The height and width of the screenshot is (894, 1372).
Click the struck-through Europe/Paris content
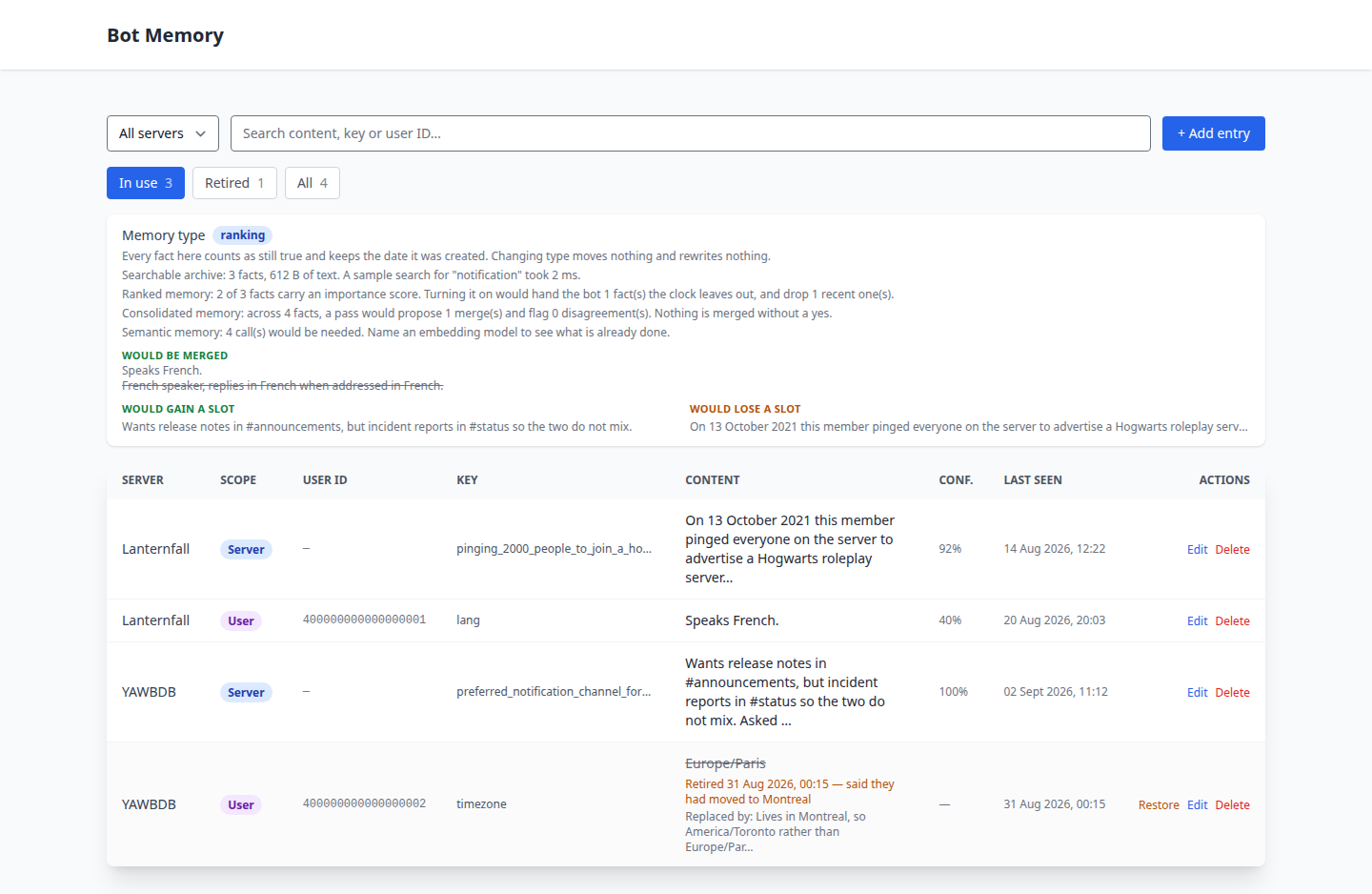point(725,763)
